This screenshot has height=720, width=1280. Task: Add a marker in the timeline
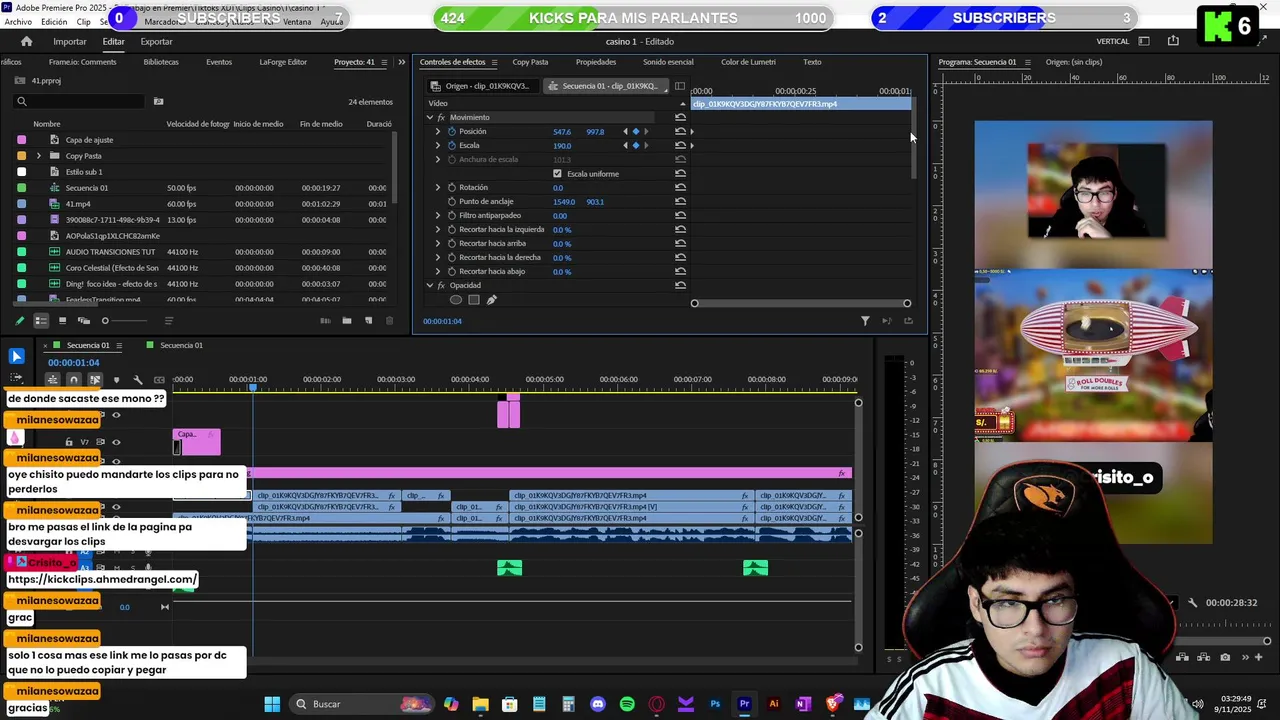click(x=116, y=380)
